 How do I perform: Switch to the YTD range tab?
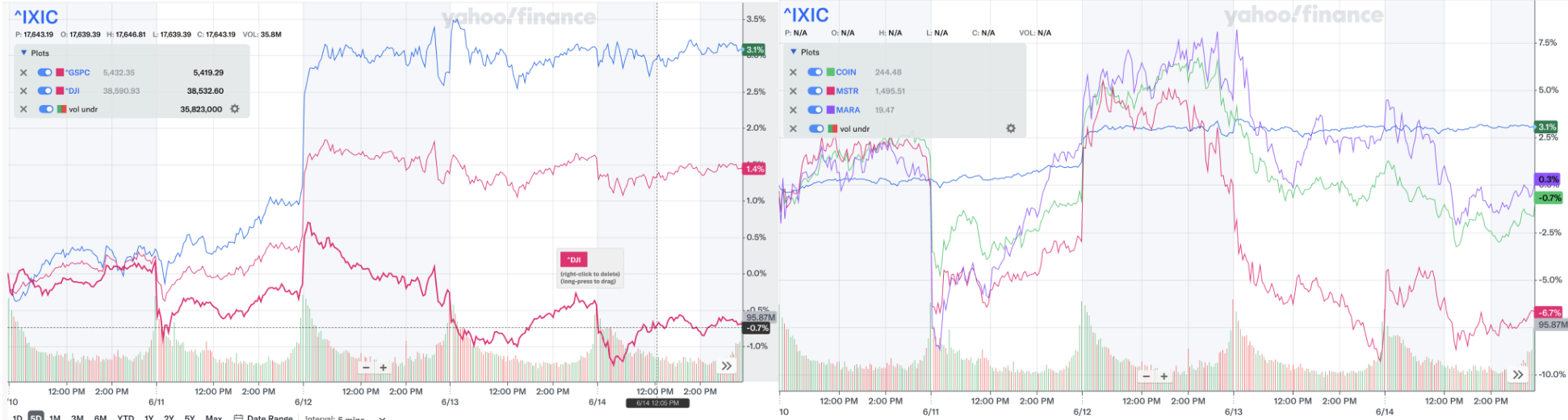click(125, 418)
